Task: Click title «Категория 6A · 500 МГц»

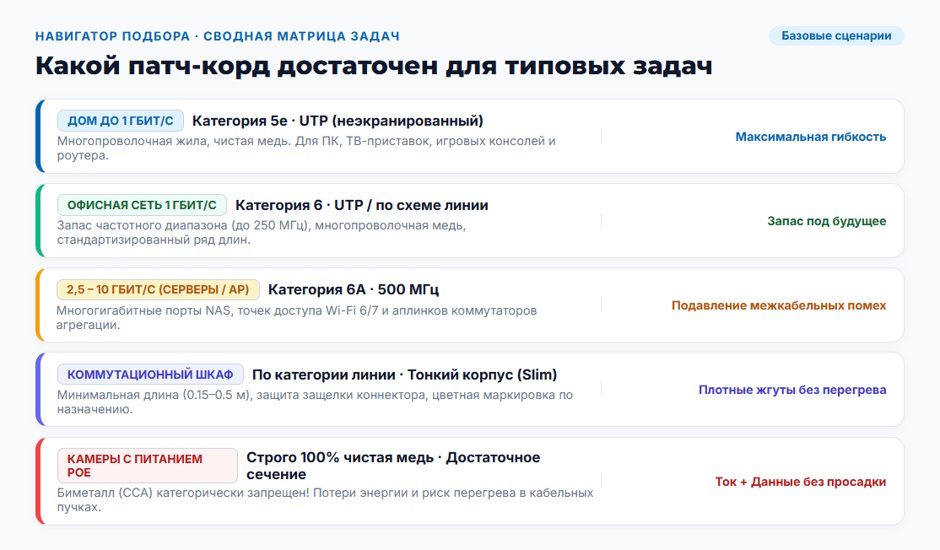Action: [353, 290]
